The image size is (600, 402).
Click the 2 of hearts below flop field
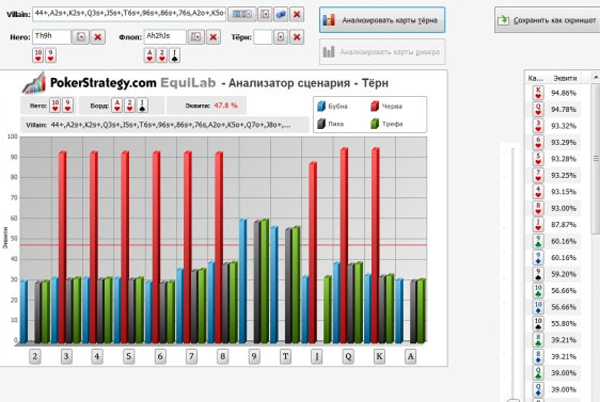162,55
